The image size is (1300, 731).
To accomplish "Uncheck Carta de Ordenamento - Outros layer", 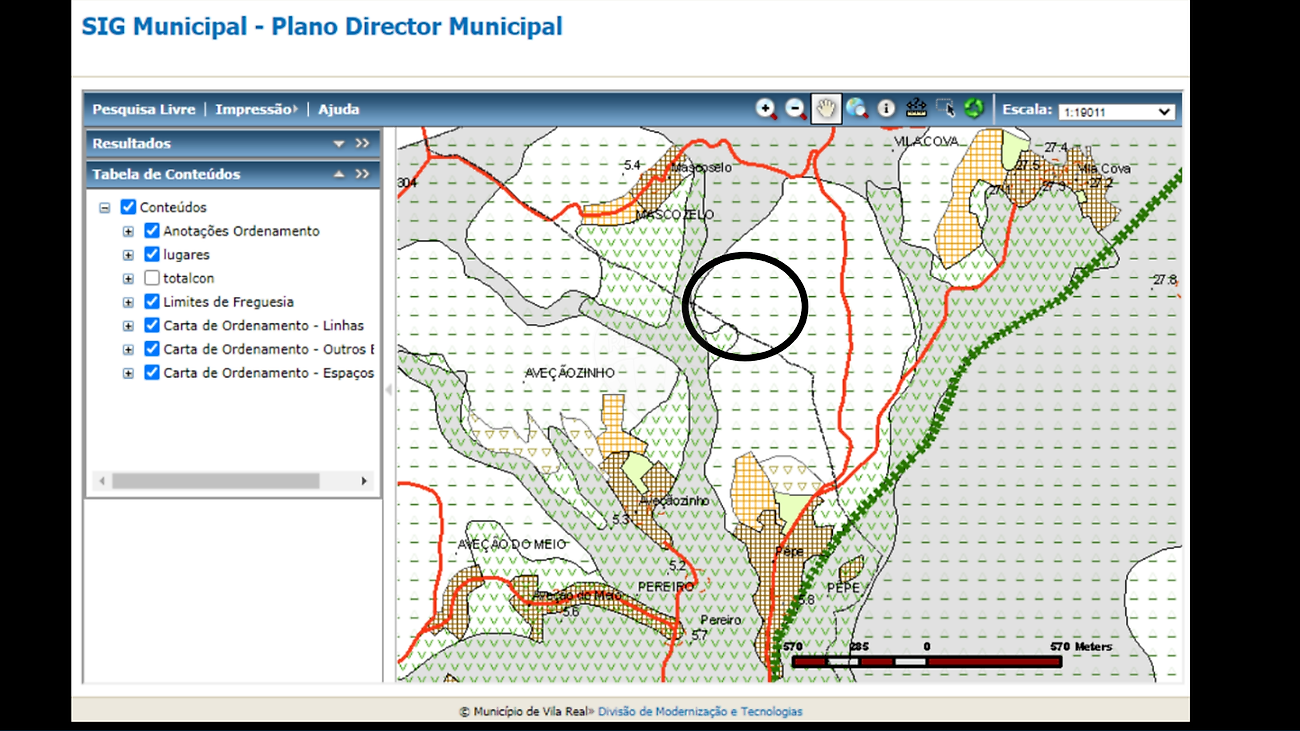I will [152, 349].
